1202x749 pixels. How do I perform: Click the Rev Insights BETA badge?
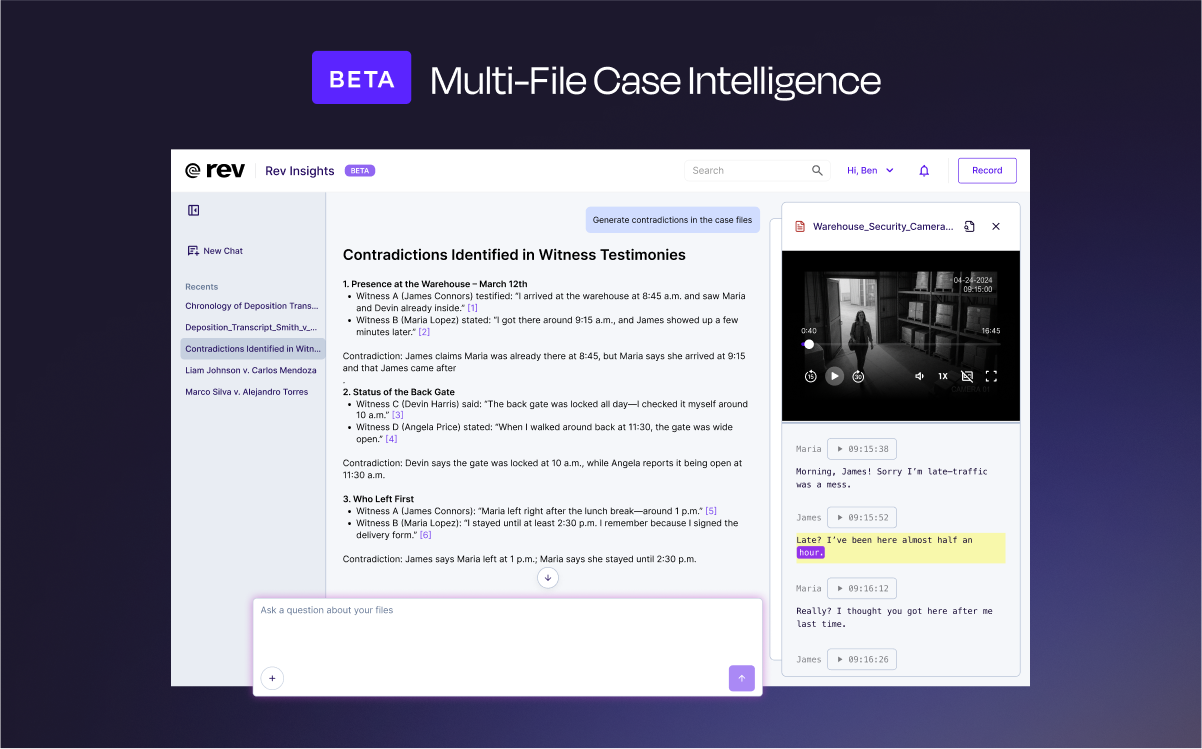[x=360, y=171]
